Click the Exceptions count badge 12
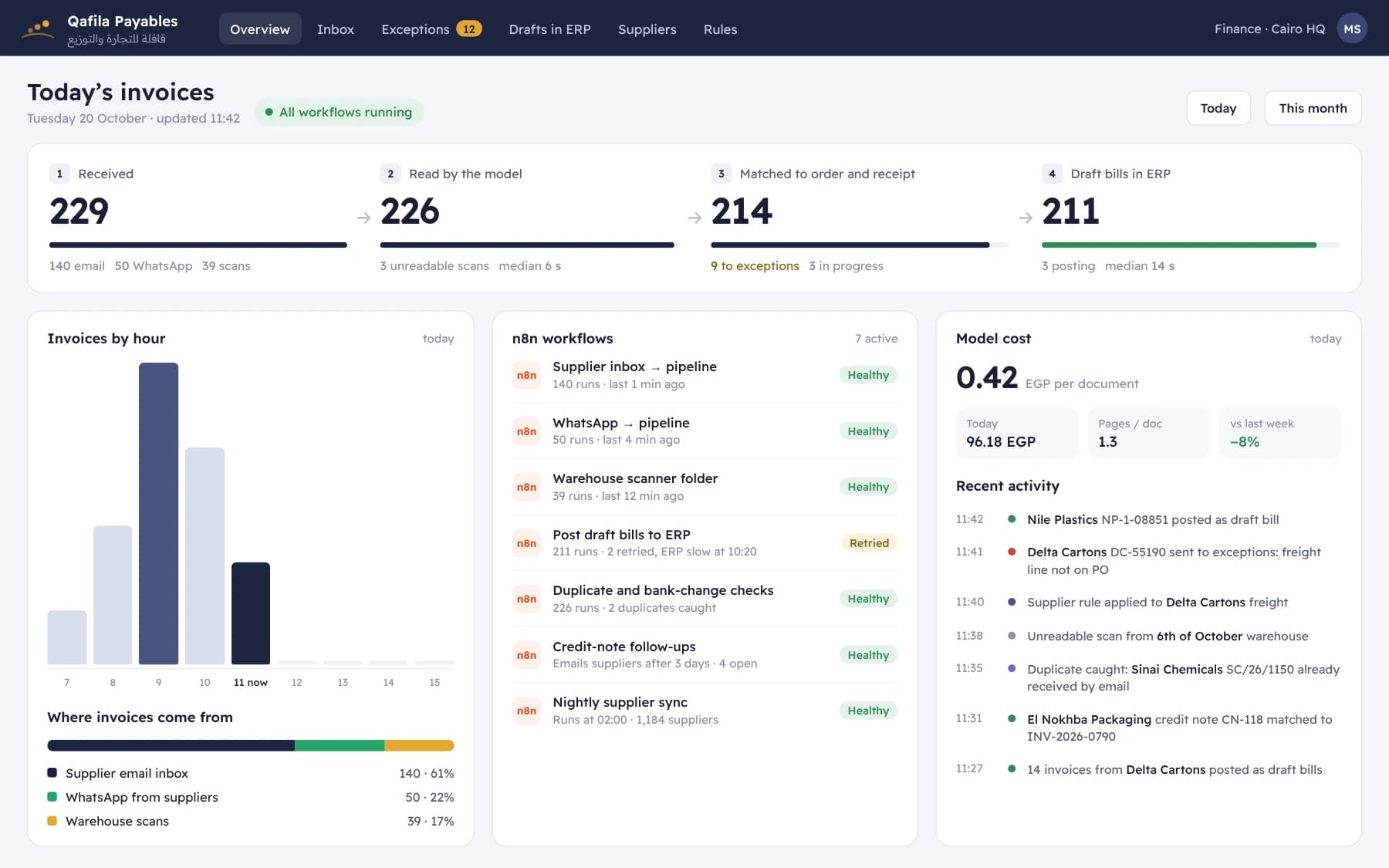This screenshot has width=1389, height=868. click(x=469, y=29)
